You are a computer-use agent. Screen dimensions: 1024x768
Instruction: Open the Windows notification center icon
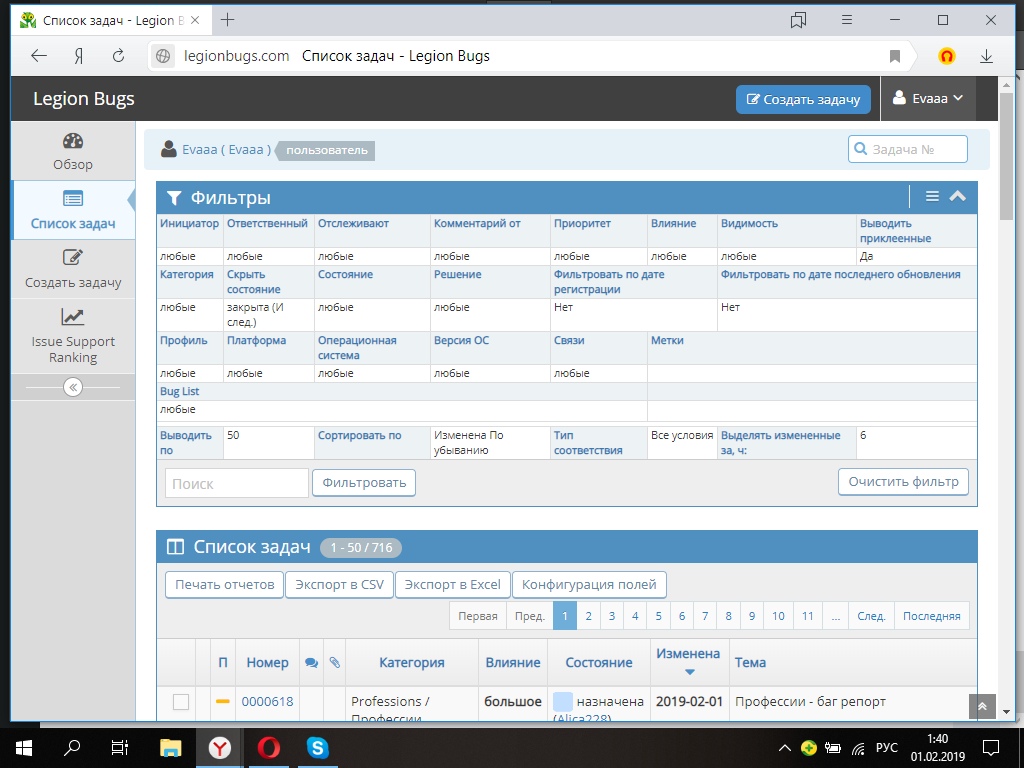coord(991,748)
